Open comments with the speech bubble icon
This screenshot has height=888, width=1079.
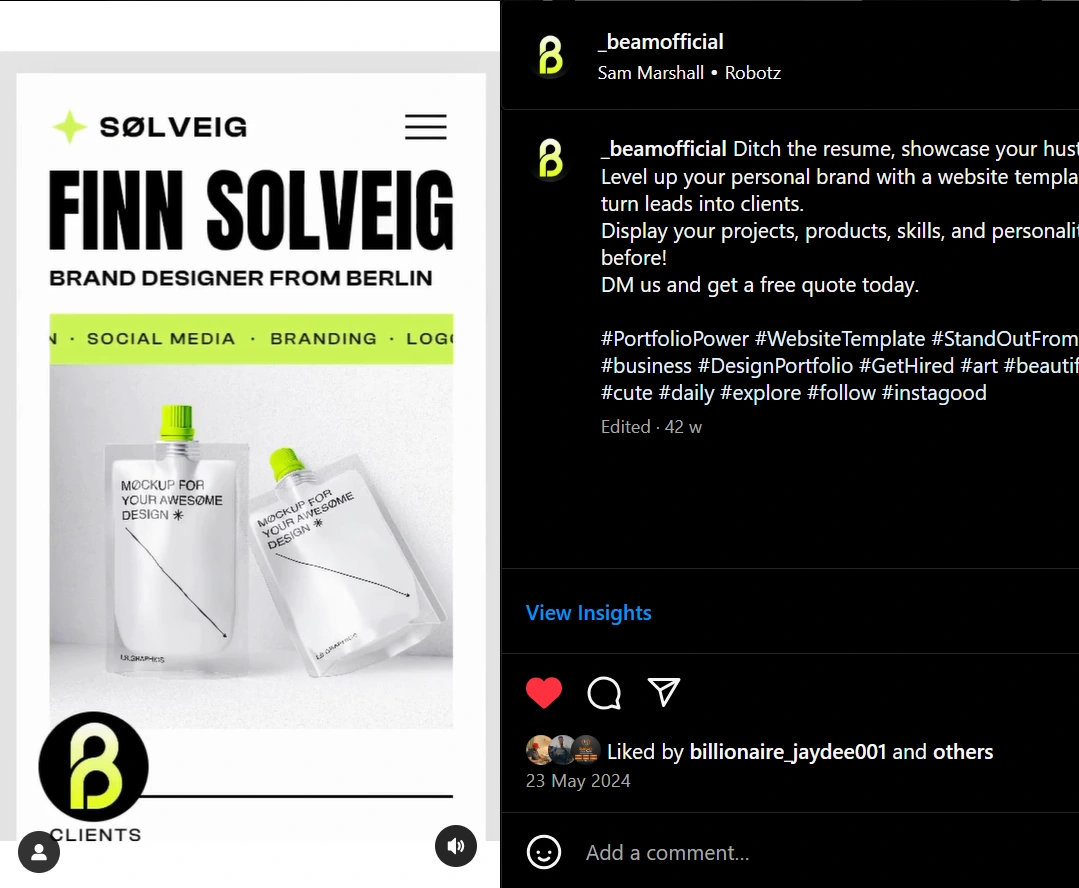604,693
